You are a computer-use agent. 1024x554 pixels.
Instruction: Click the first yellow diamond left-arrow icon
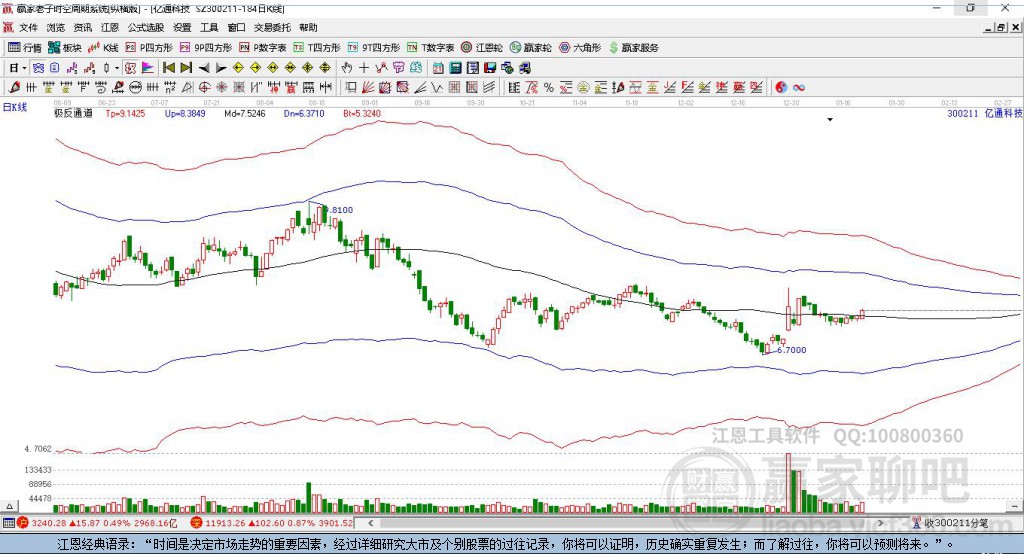point(238,68)
